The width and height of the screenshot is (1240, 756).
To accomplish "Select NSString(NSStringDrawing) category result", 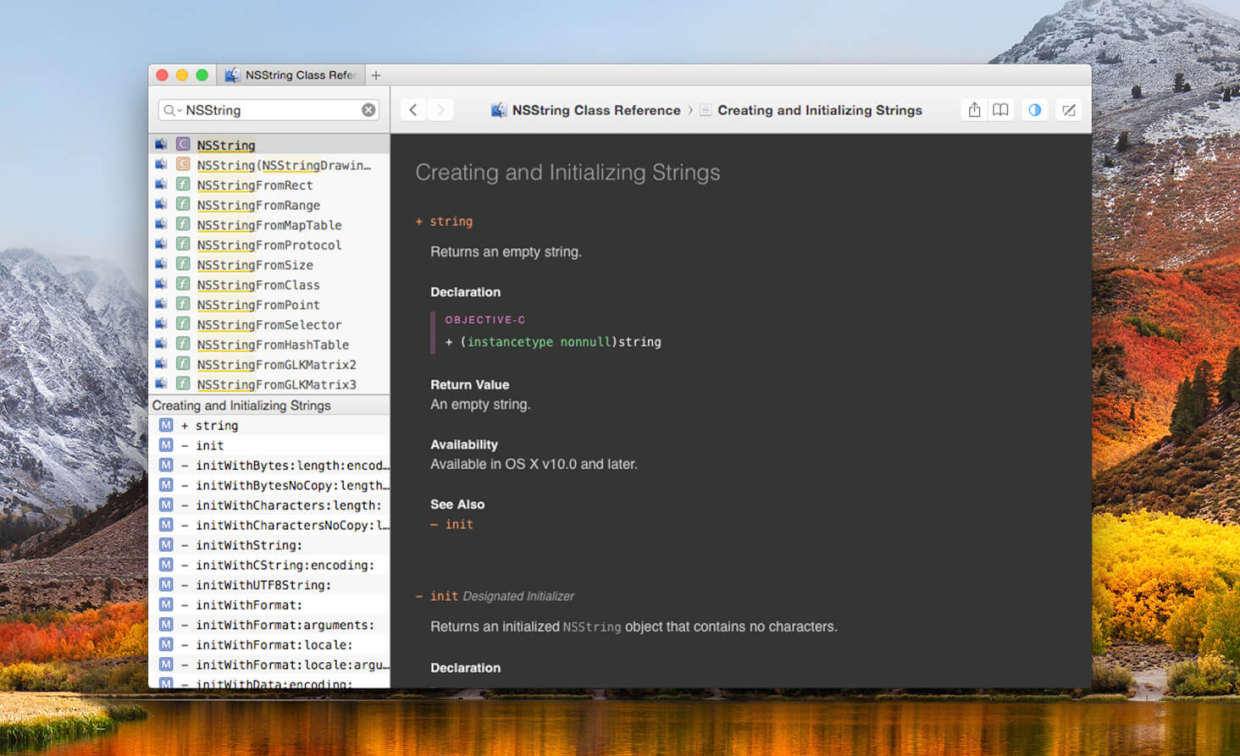I will 269,165.
